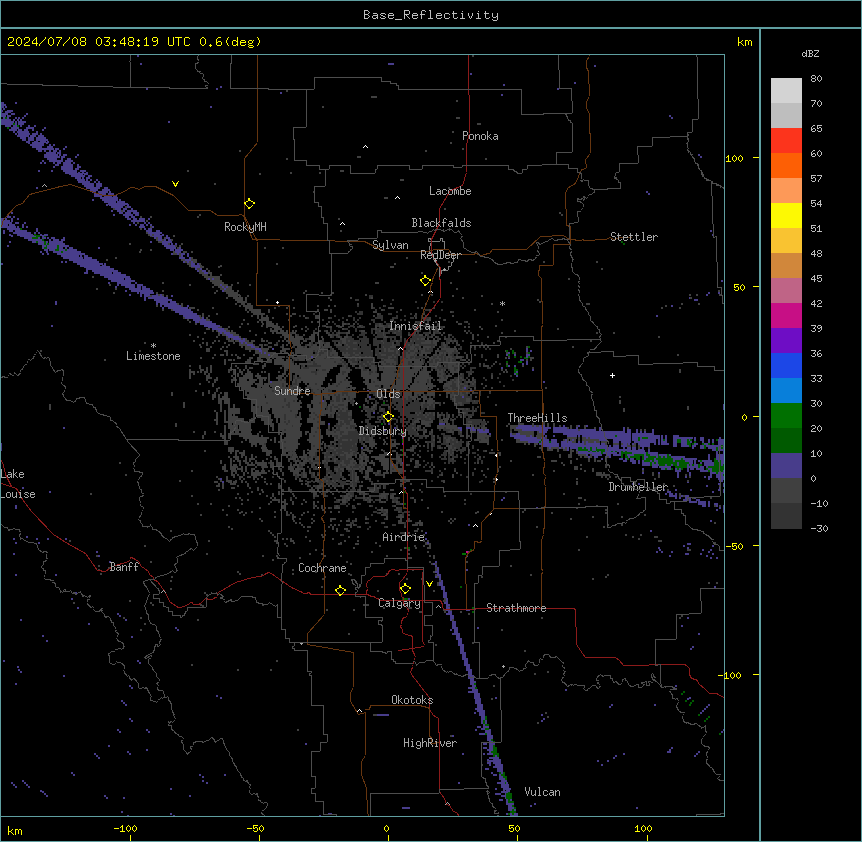
Task: Click the Lacombe city label
Action: click(x=450, y=191)
